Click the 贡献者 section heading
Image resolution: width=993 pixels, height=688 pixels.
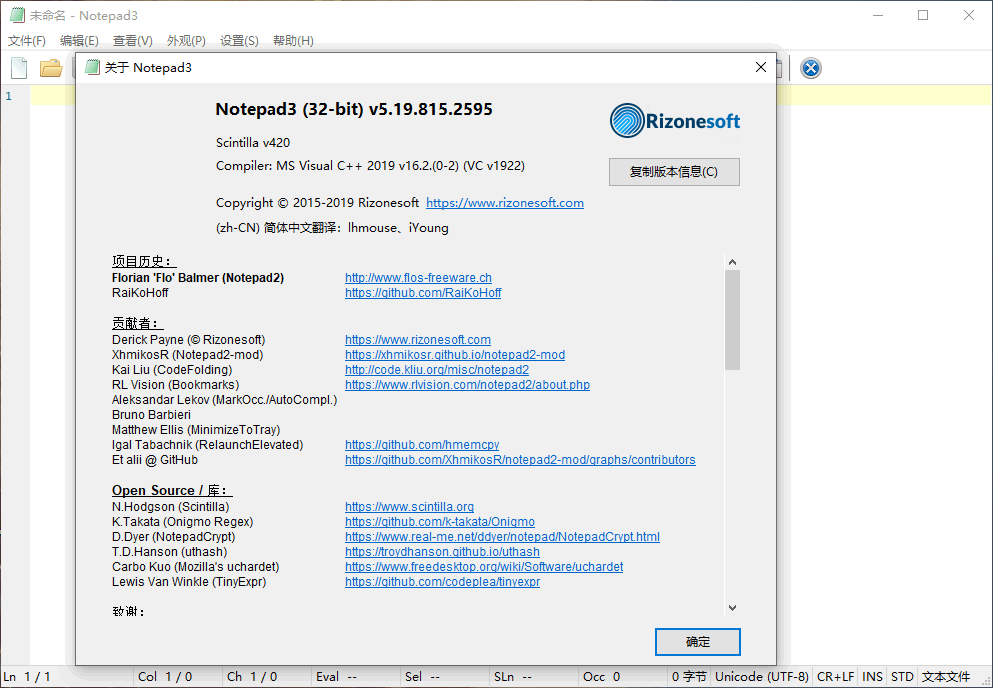pyautogui.click(x=137, y=323)
